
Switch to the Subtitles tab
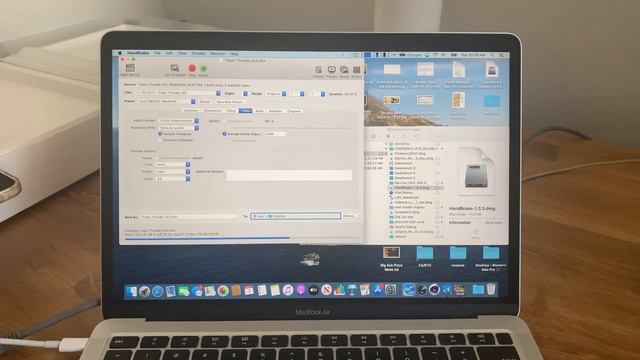coord(275,111)
